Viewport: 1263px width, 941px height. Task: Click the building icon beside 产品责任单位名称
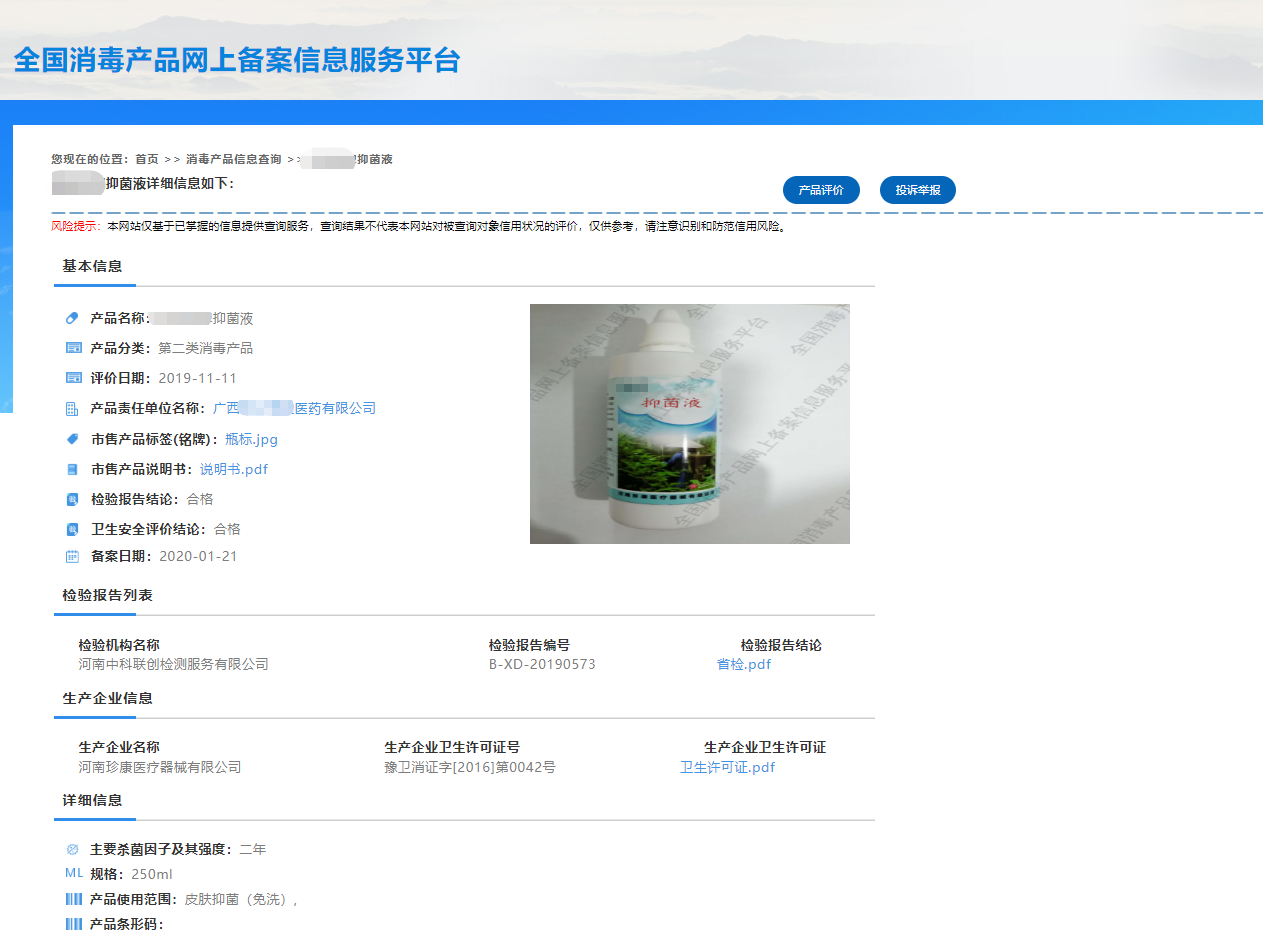click(x=72, y=408)
